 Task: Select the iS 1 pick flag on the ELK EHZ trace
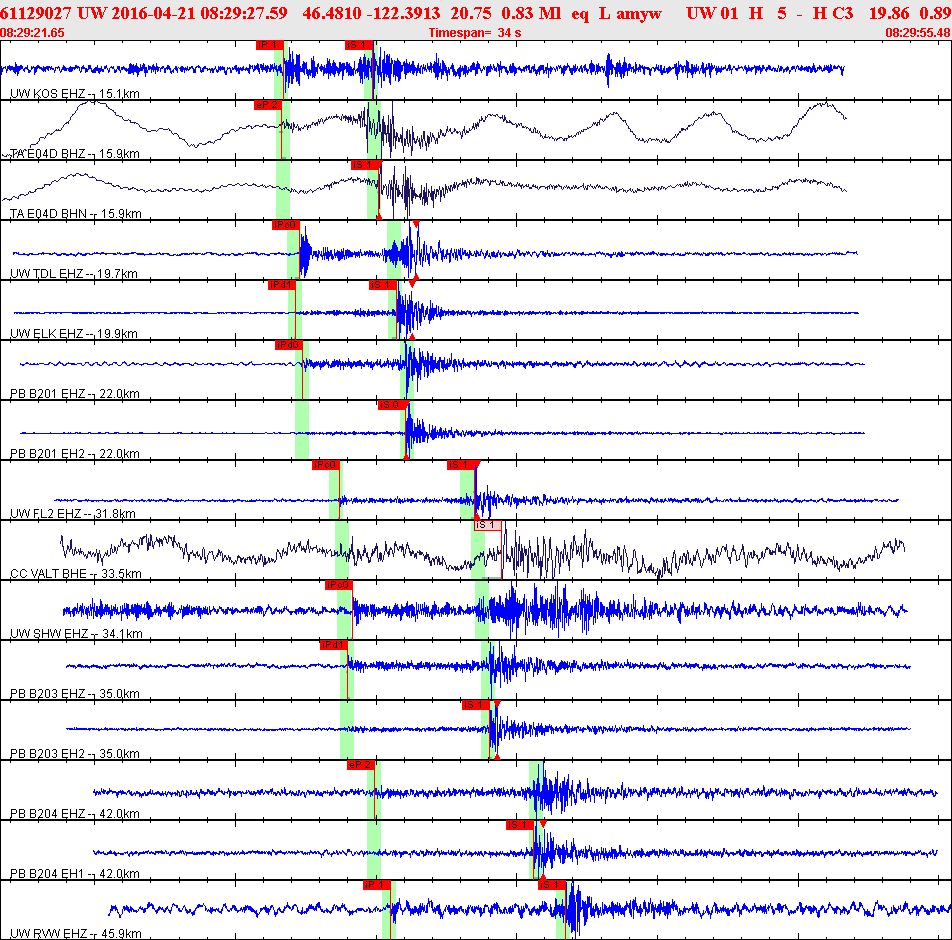[x=383, y=285]
